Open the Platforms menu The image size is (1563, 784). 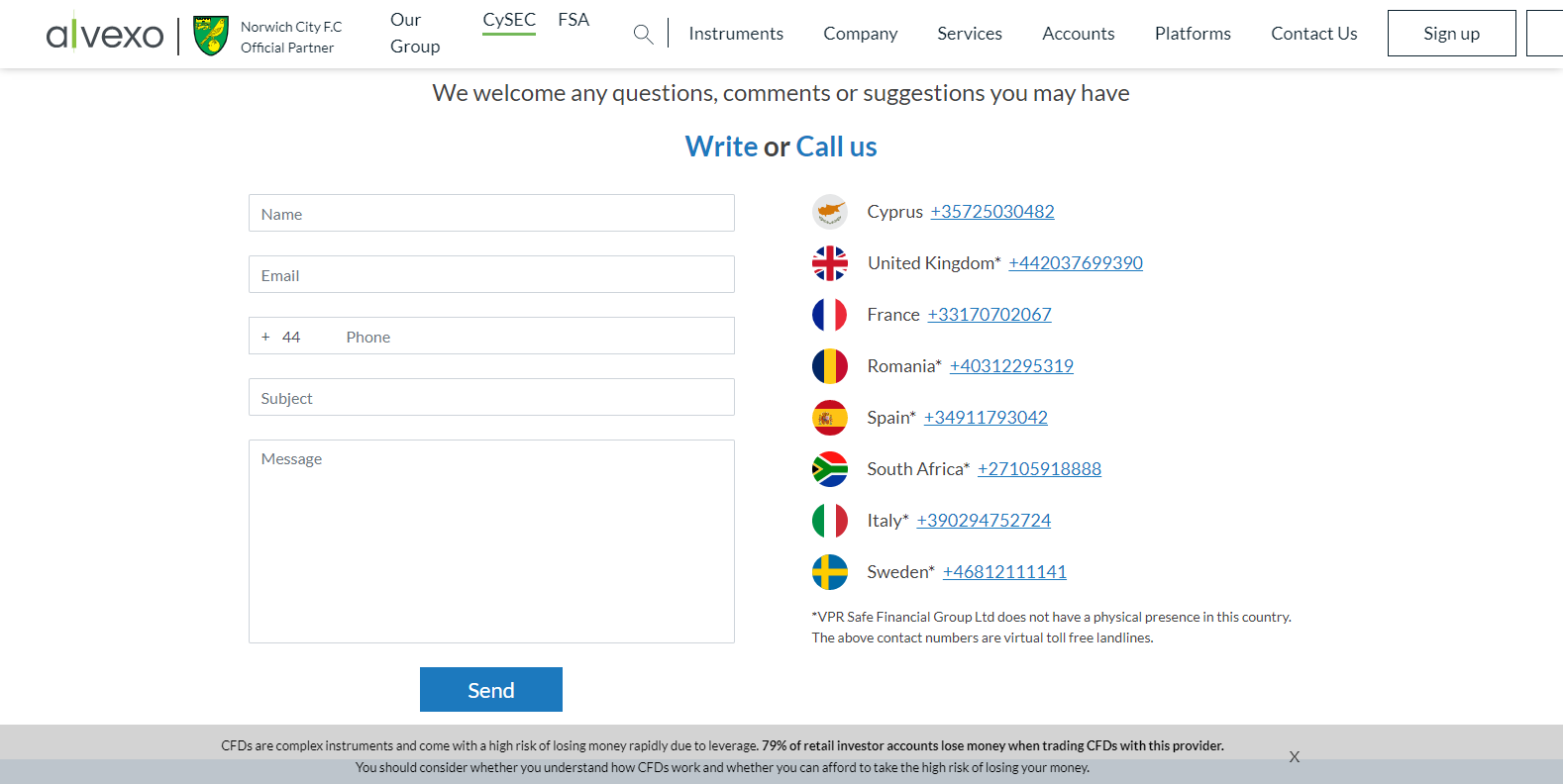pyautogui.click(x=1193, y=34)
